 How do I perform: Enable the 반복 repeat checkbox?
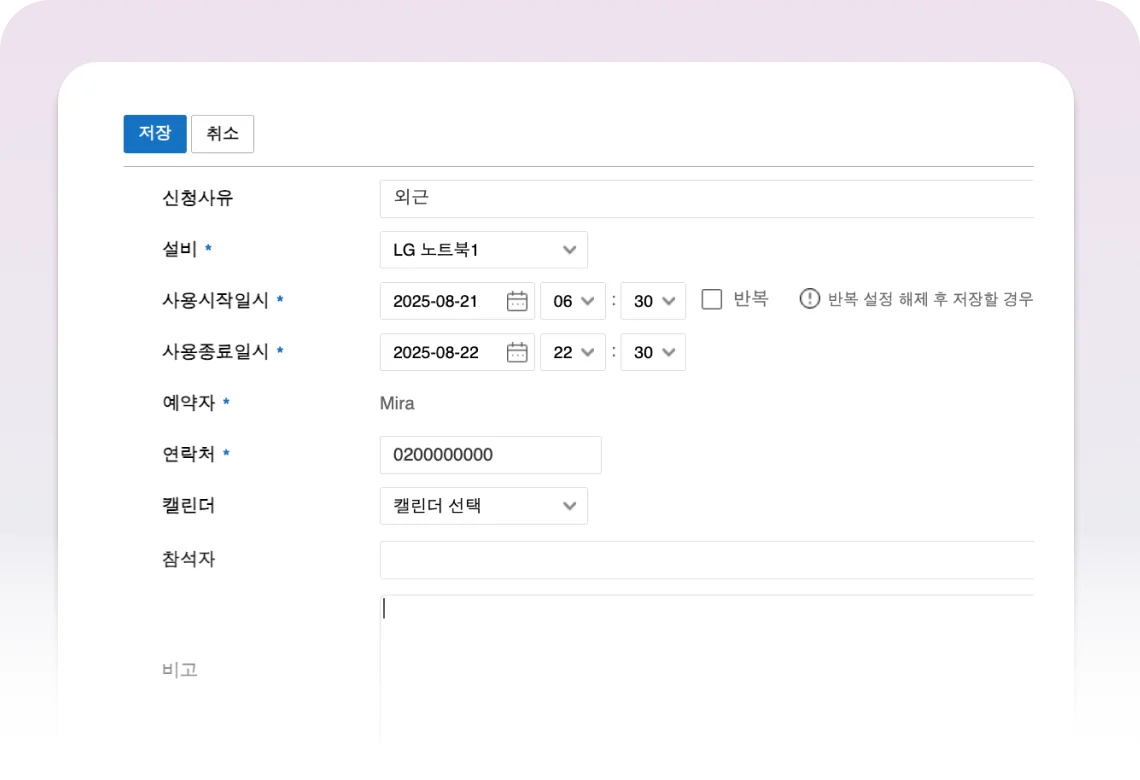712,299
